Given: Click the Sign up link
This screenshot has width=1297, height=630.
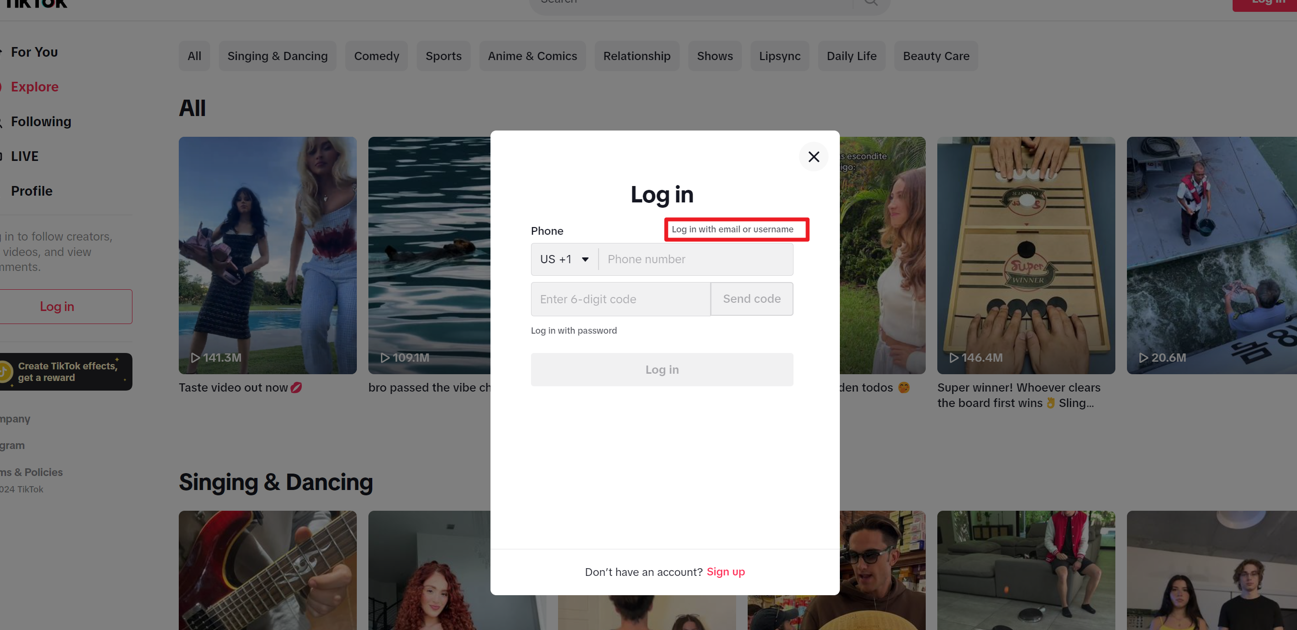Looking at the screenshot, I should [726, 572].
